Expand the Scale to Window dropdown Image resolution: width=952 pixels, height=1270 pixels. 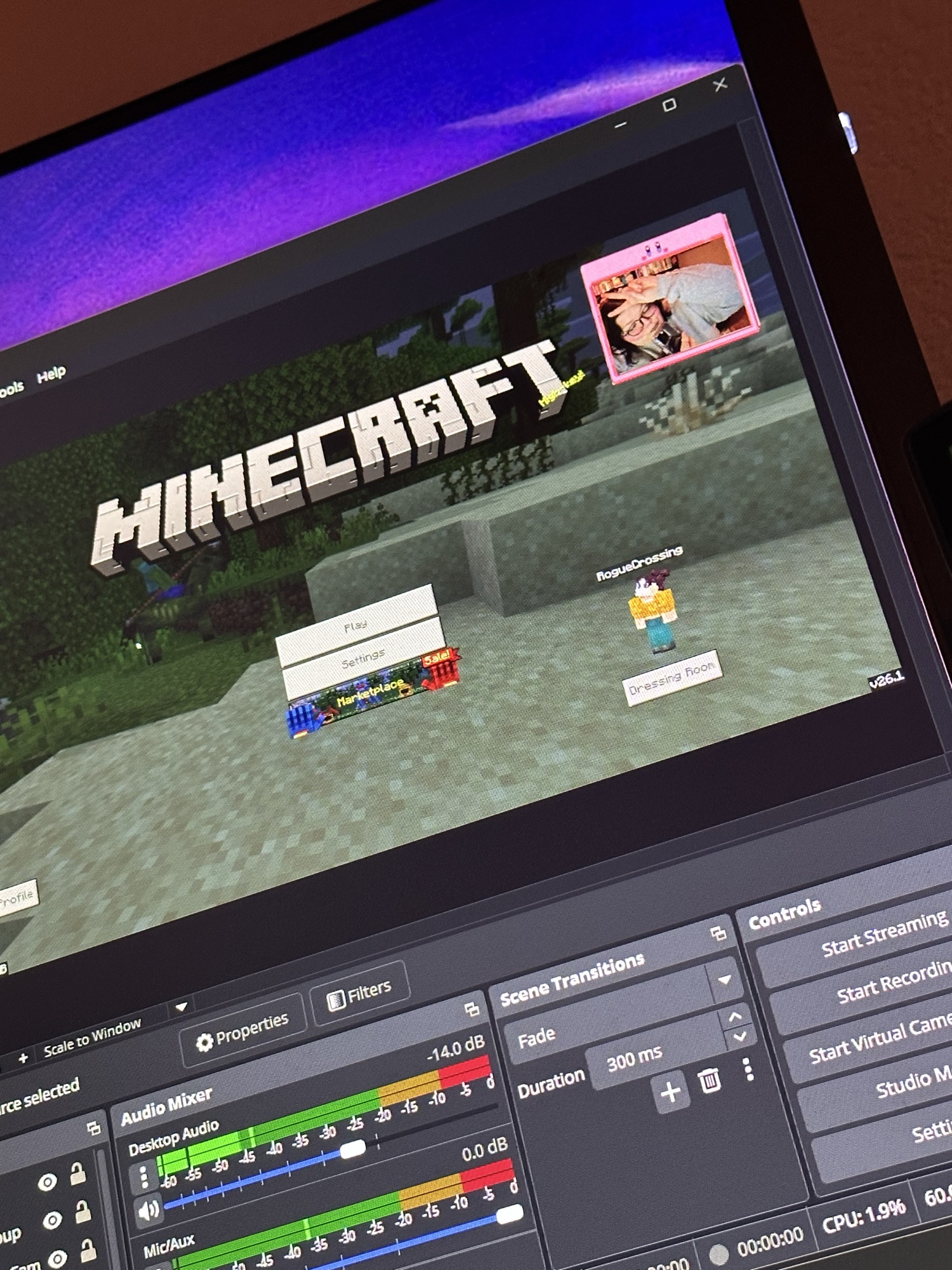181,1007
